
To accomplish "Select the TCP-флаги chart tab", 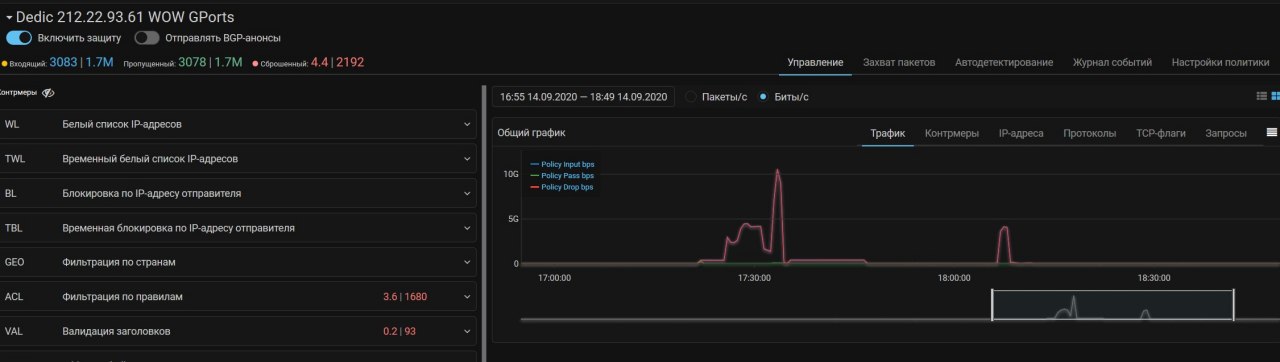I will point(1161,133).
